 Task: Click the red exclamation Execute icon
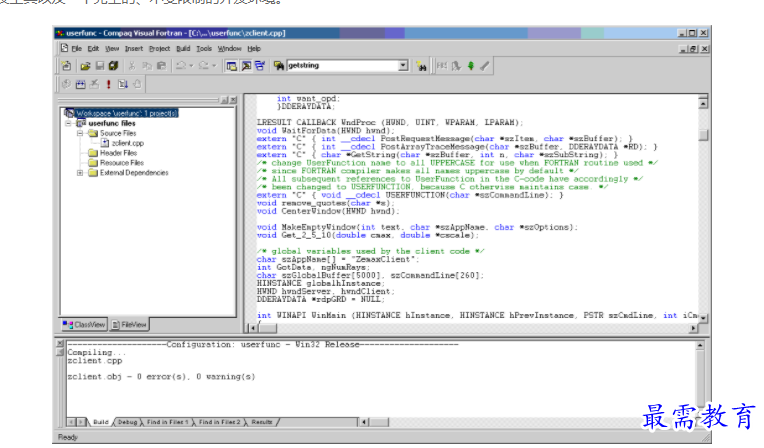point(109,84)
